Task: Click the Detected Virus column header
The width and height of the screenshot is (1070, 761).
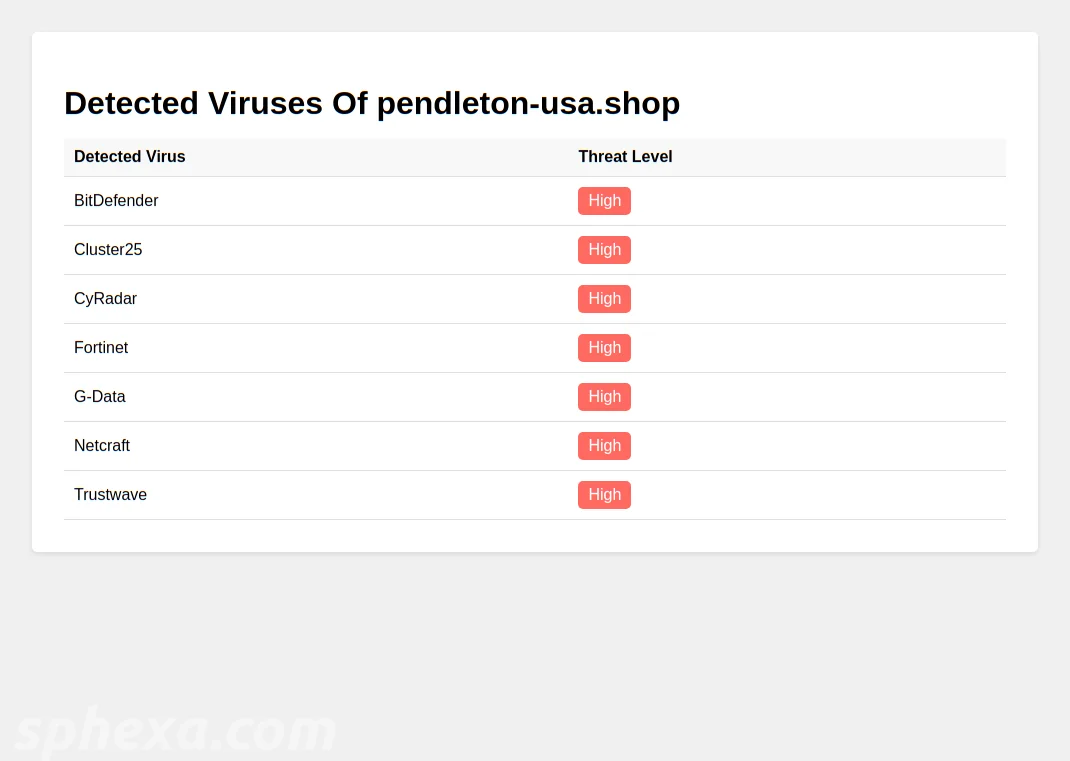Action: click(130, 157)
